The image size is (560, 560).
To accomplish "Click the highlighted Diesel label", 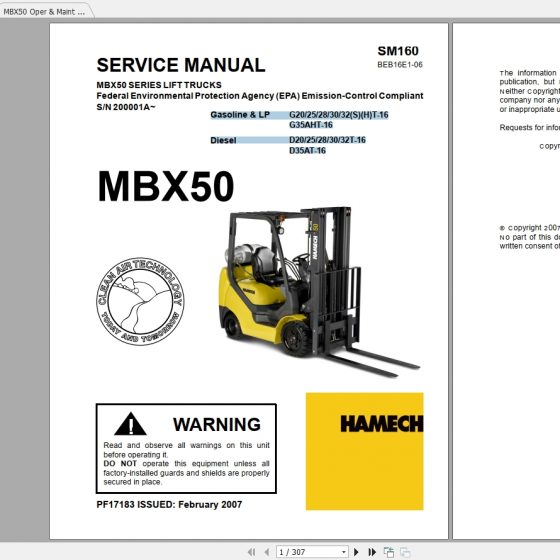I will pos(223,140).
